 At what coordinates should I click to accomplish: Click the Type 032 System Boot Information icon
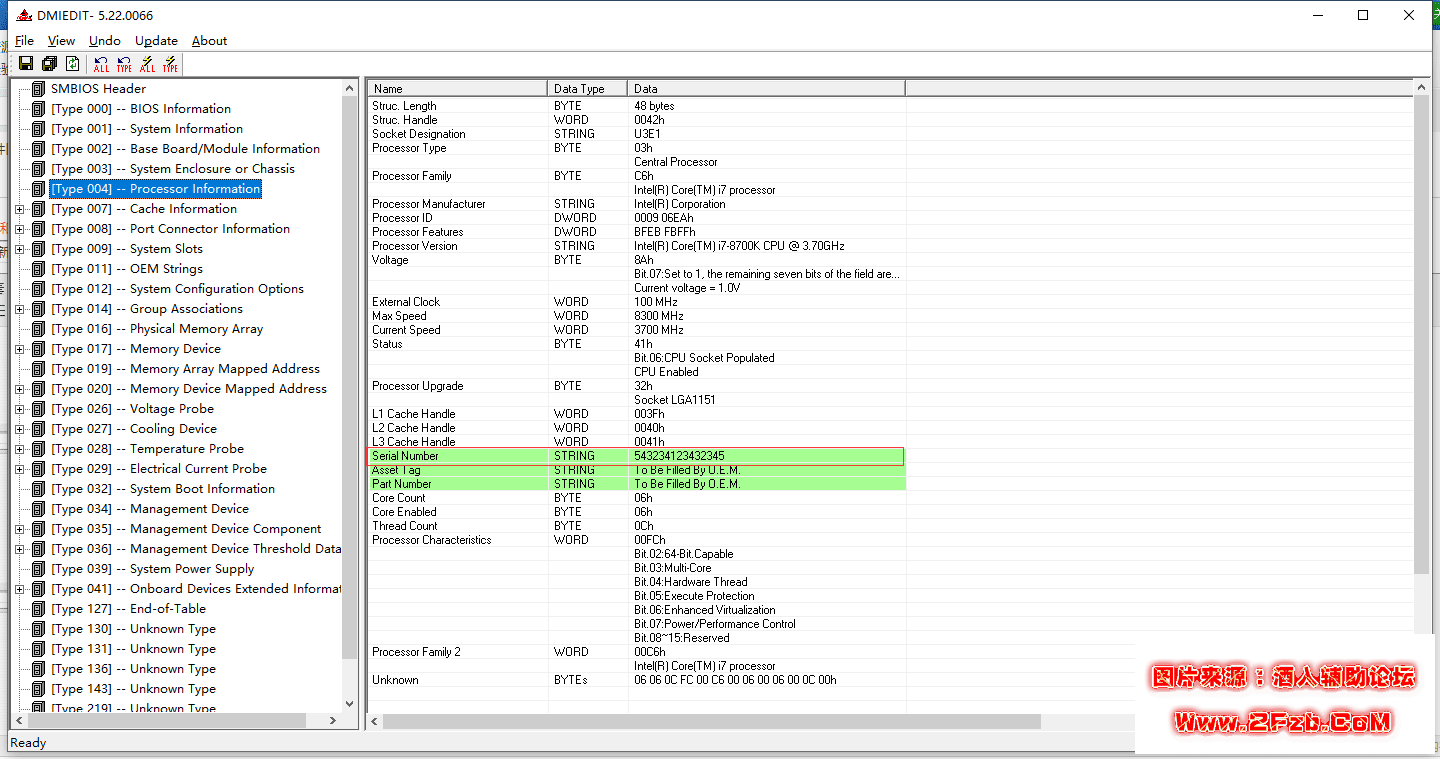pyautogui.click(x=39, y=489)
